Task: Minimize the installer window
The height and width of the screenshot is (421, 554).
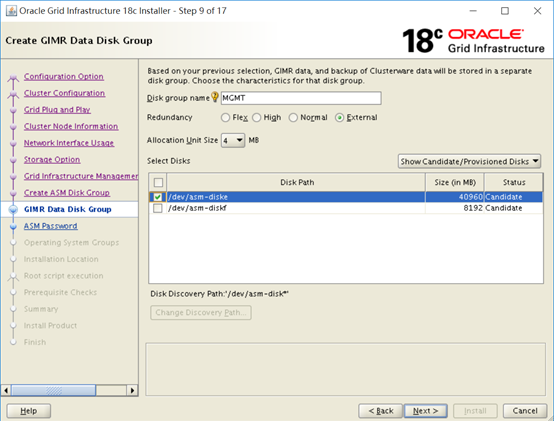Action: (473, 11)
